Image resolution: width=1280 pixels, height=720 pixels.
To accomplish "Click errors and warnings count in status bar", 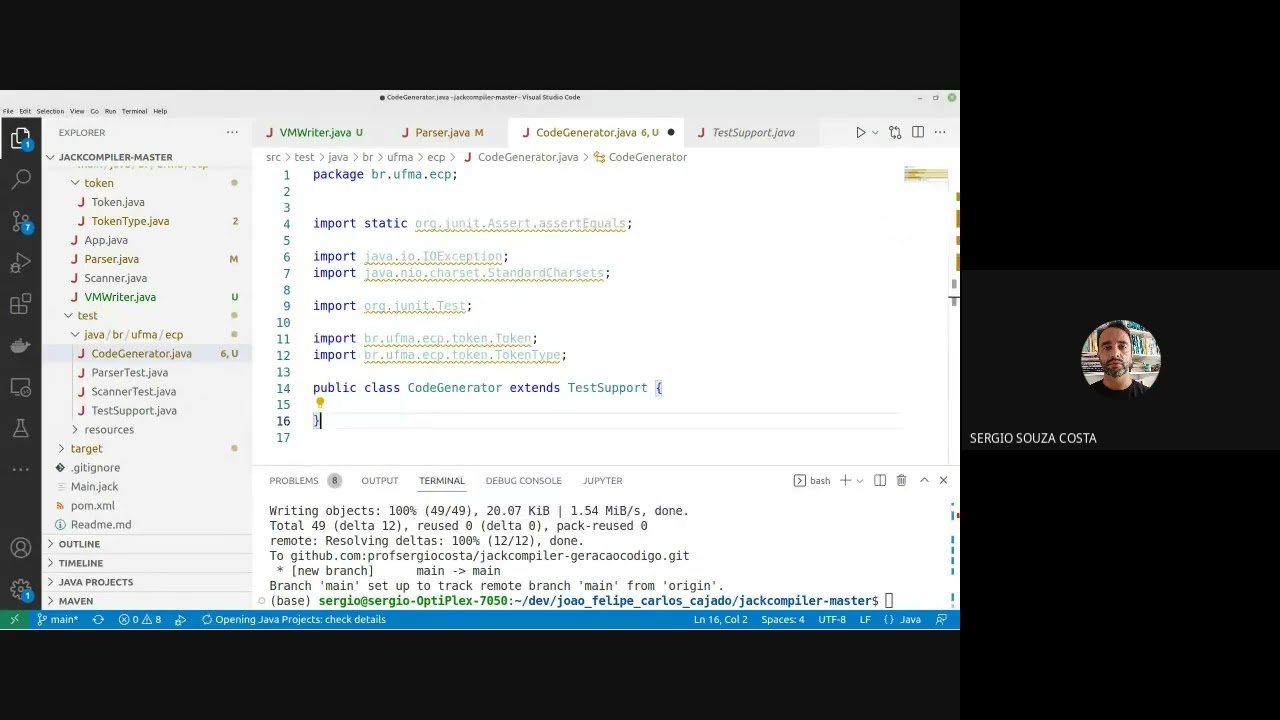I will point(140,619).
